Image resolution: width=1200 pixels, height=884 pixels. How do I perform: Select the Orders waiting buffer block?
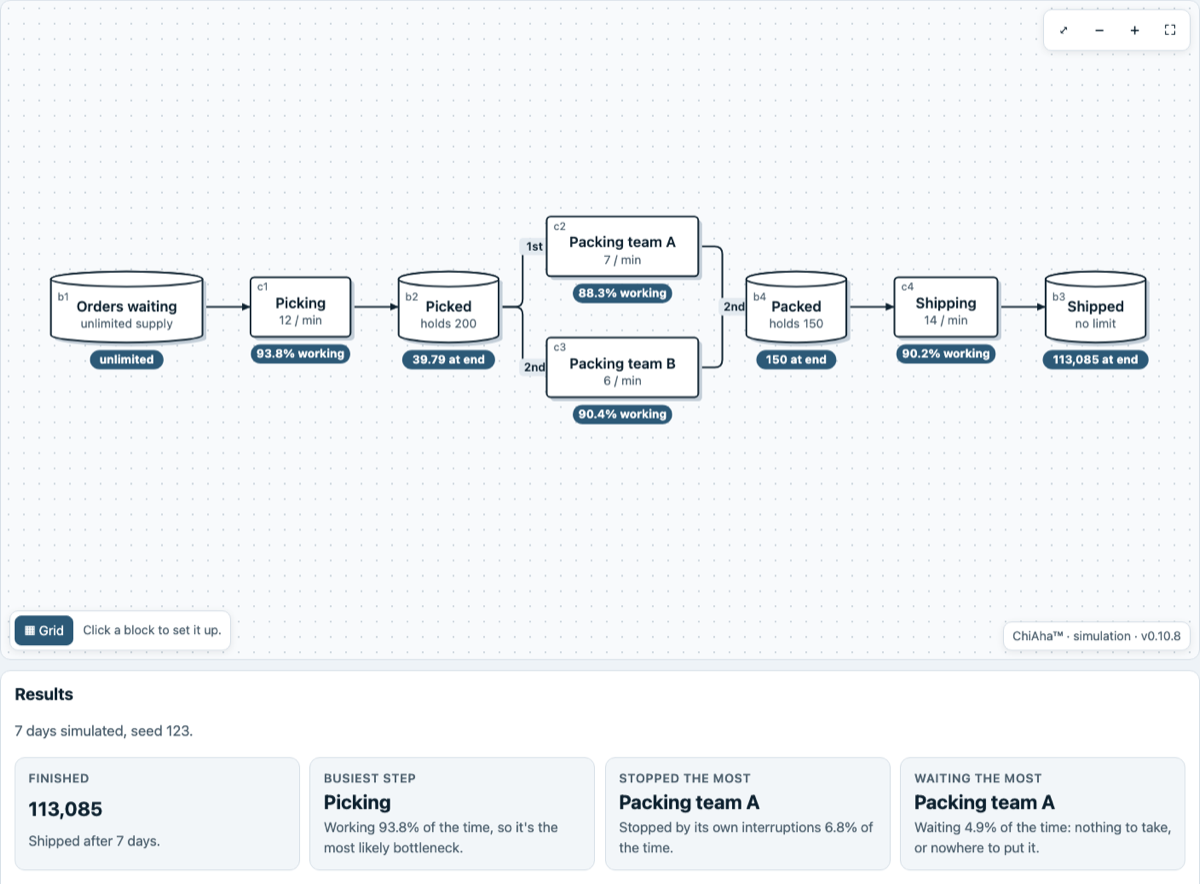[x=126, y=307]
